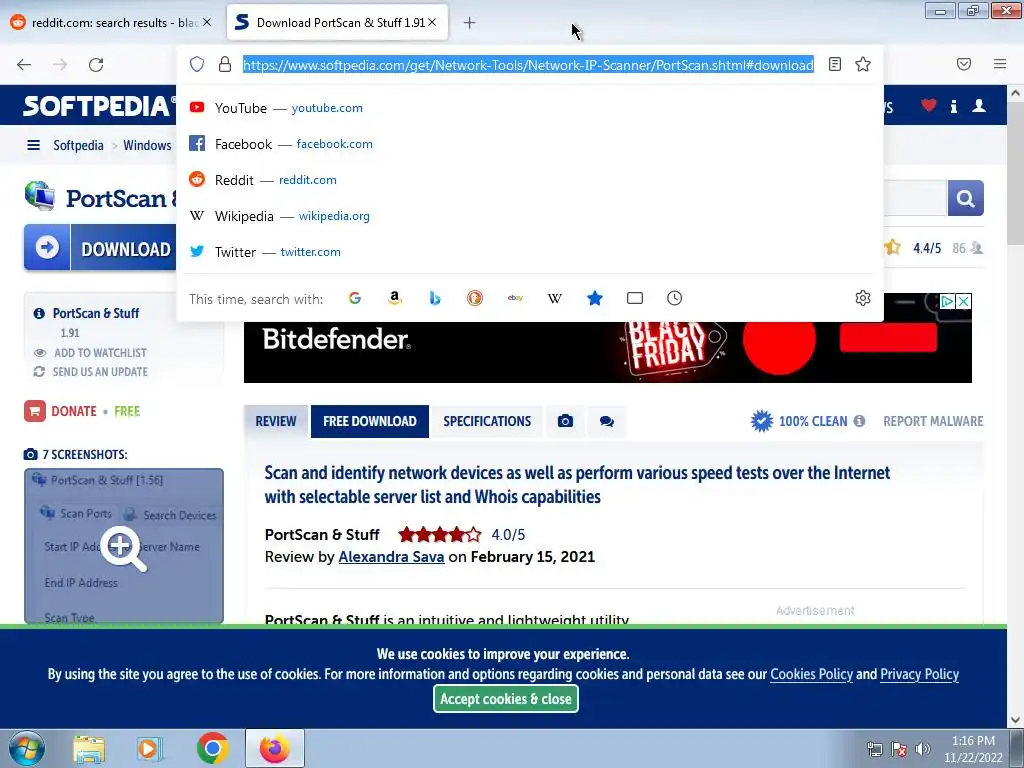Screen dimensions: 1024x768
Task: Search bookmarks via the blue star icon
Action: pos(594,298)
